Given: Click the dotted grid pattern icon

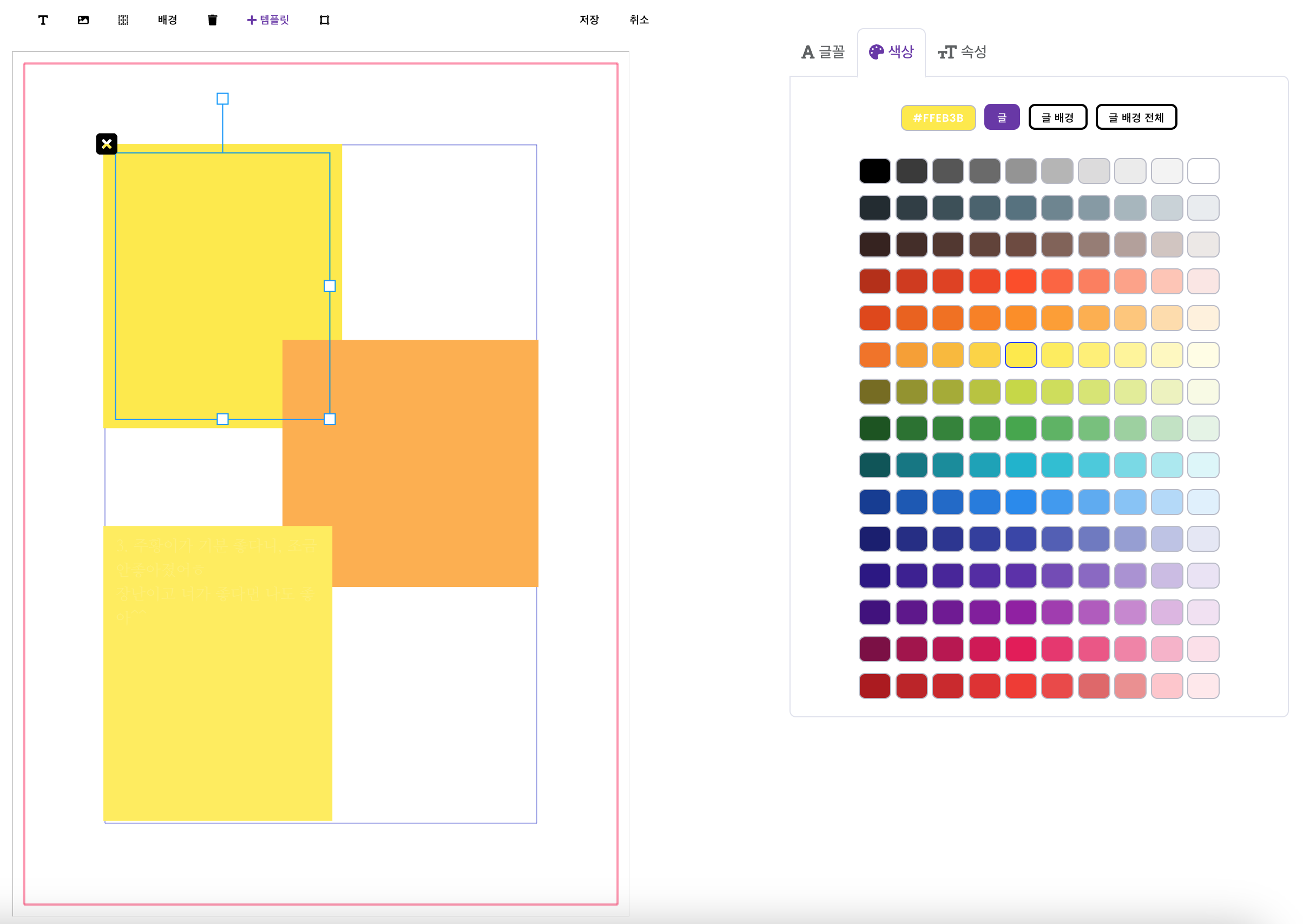Looking at the screenshot, I should pyautogui.click(x=123, y=20).
